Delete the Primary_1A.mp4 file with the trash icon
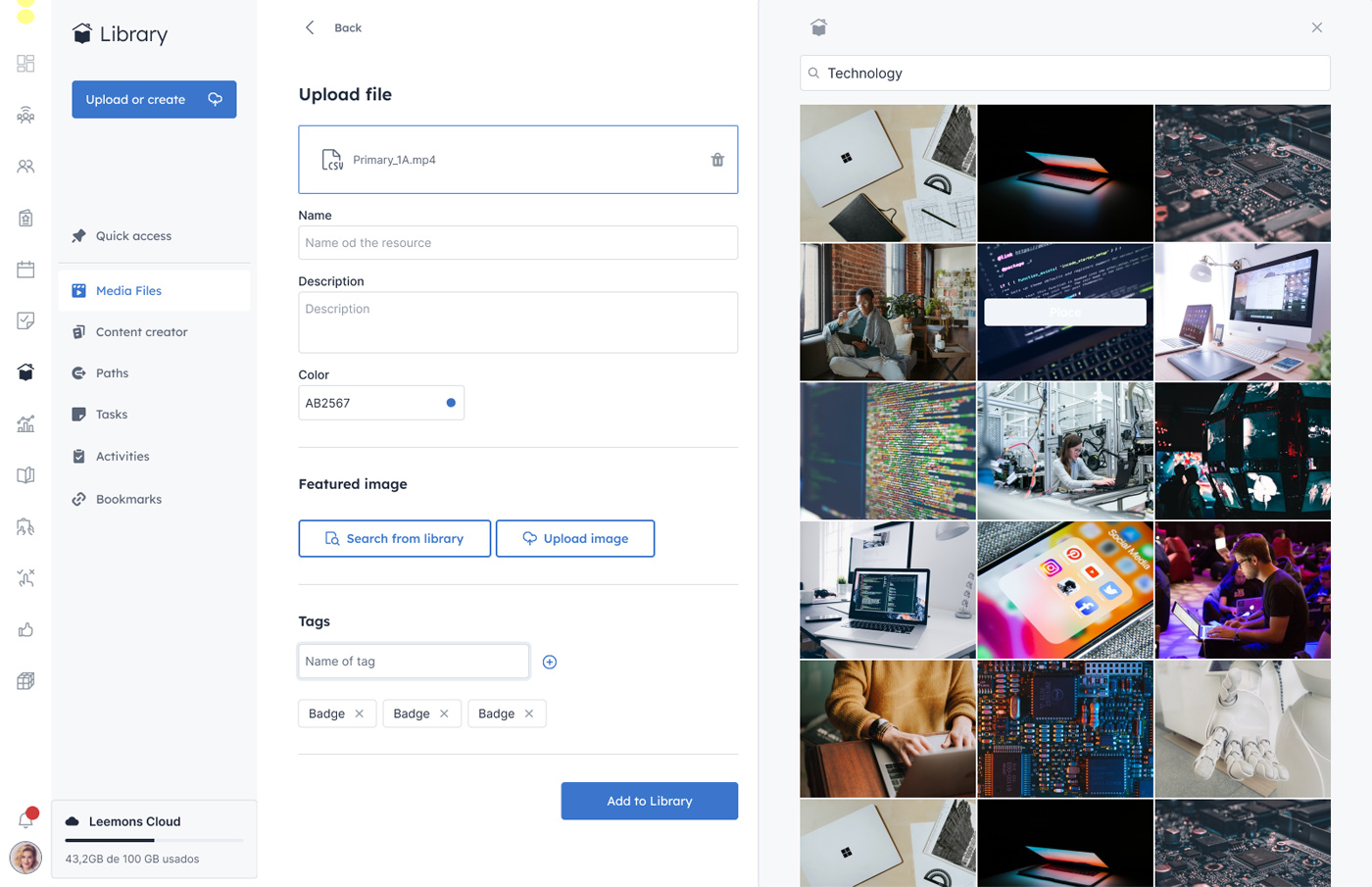The width and height of the screenshot is (1372, 887). point(717,160)
